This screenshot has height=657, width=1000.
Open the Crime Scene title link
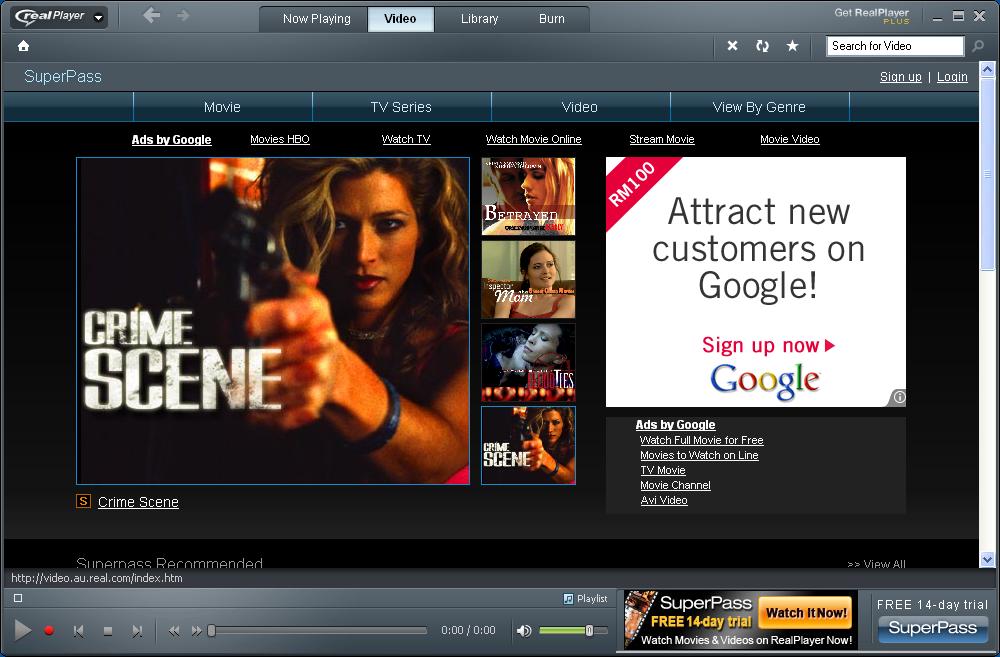(138, 502)
